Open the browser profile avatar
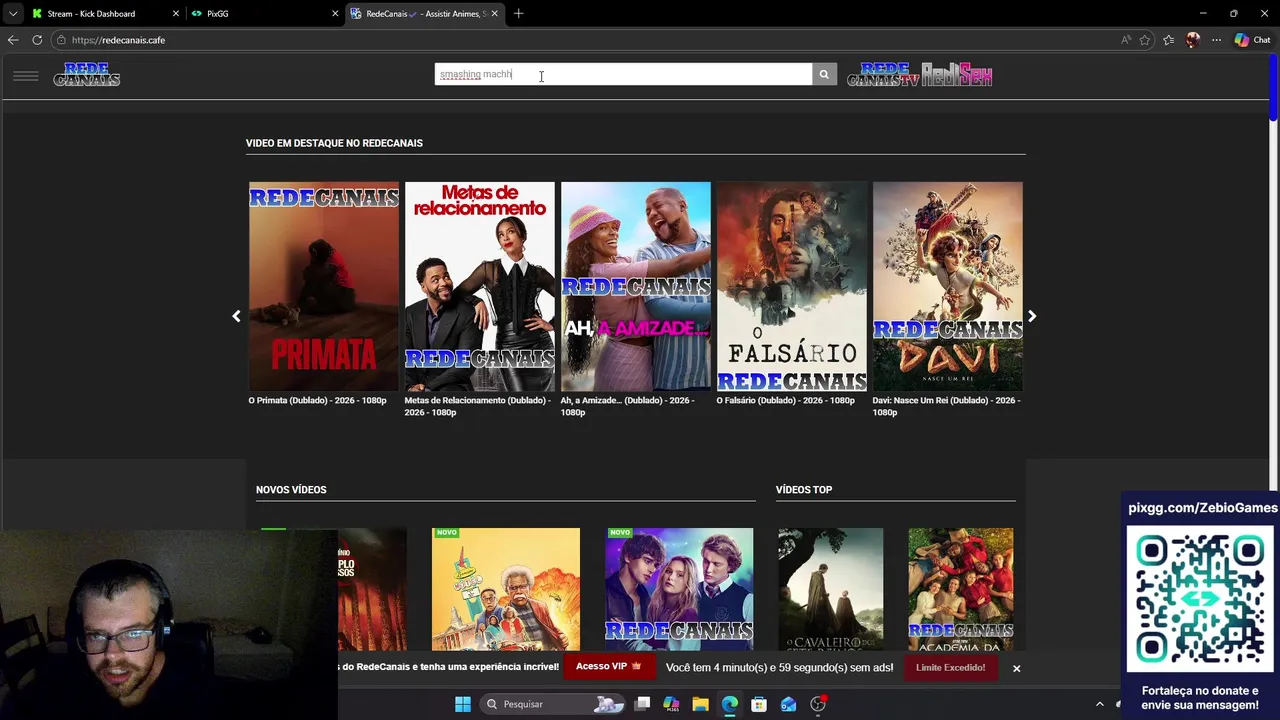This screenshot has height=720, width=1280. (x=1192, y=40)
